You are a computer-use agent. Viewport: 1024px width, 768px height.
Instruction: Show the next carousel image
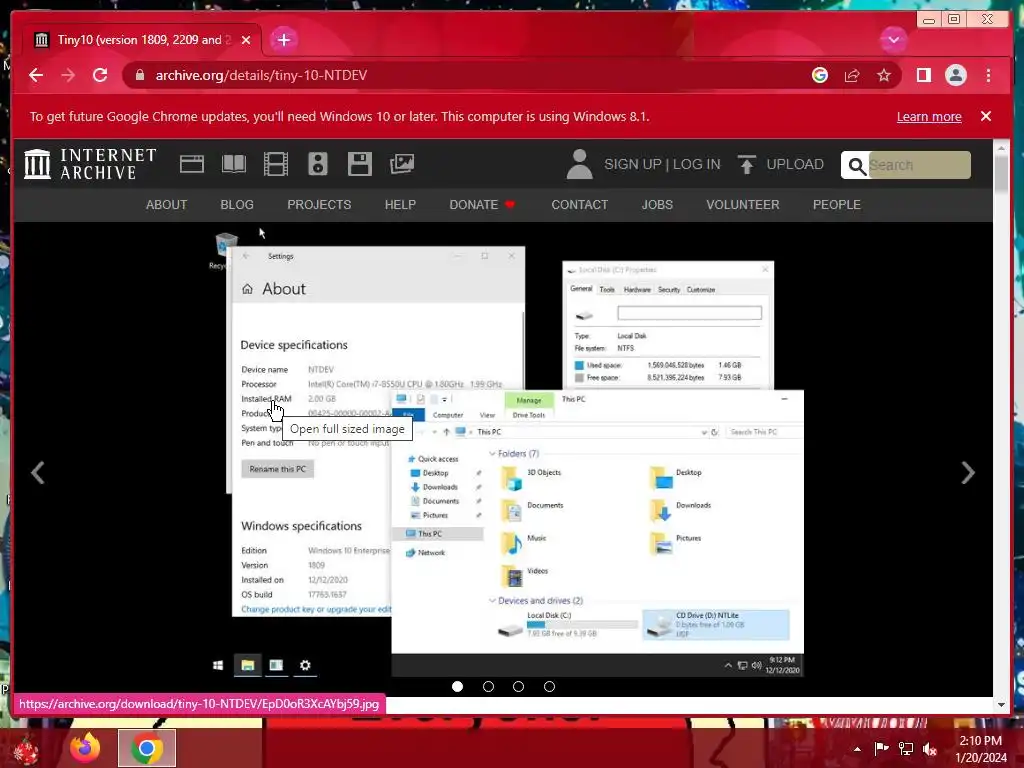pos(968,473)
